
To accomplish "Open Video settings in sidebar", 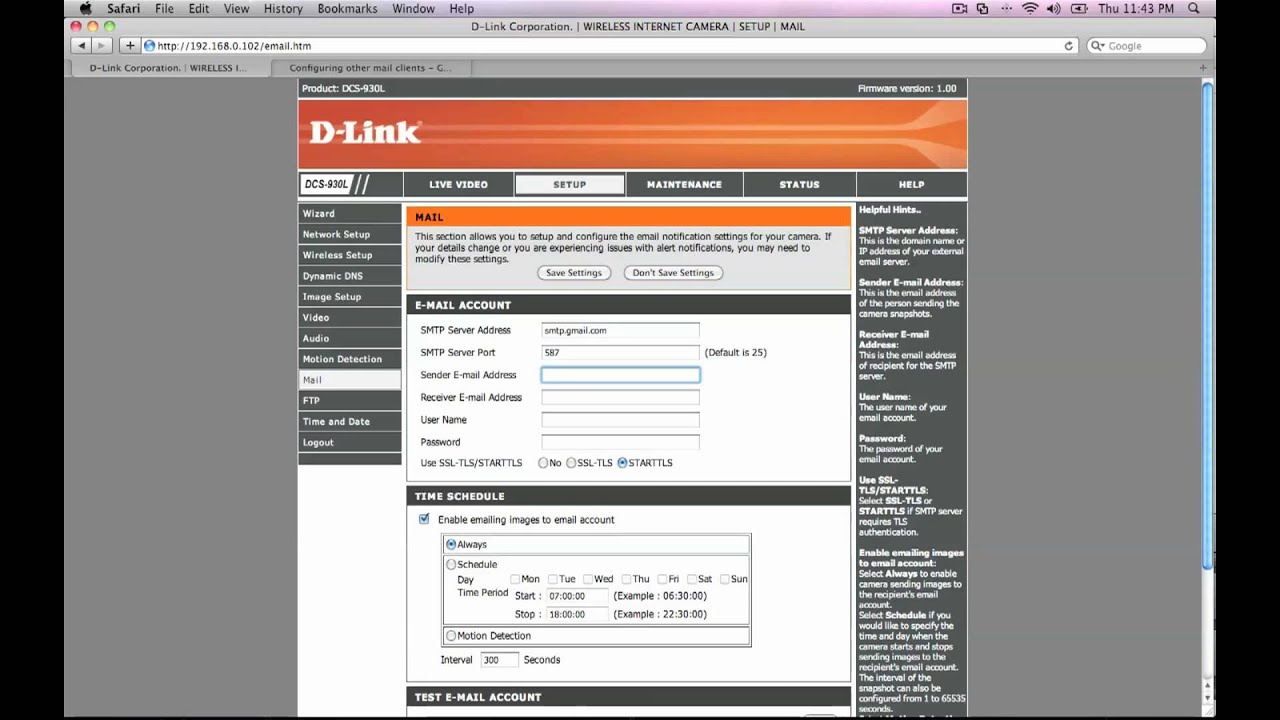I will pyautogui.click(x=349, y=317).
